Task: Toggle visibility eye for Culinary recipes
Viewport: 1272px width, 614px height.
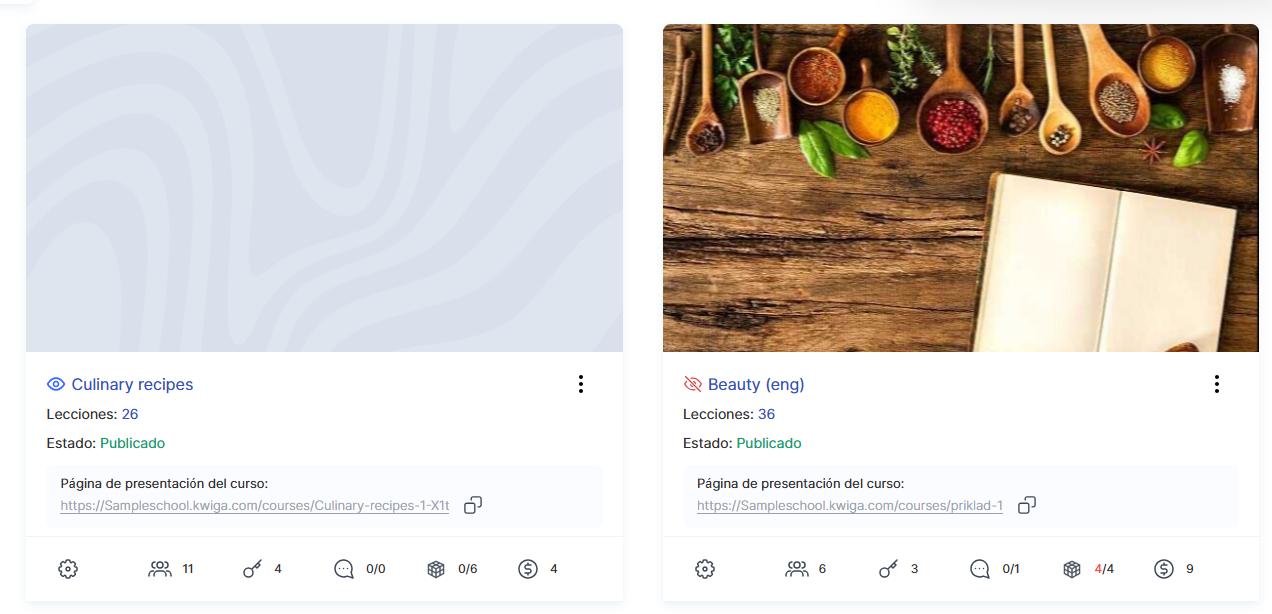Action: point(56,384)
